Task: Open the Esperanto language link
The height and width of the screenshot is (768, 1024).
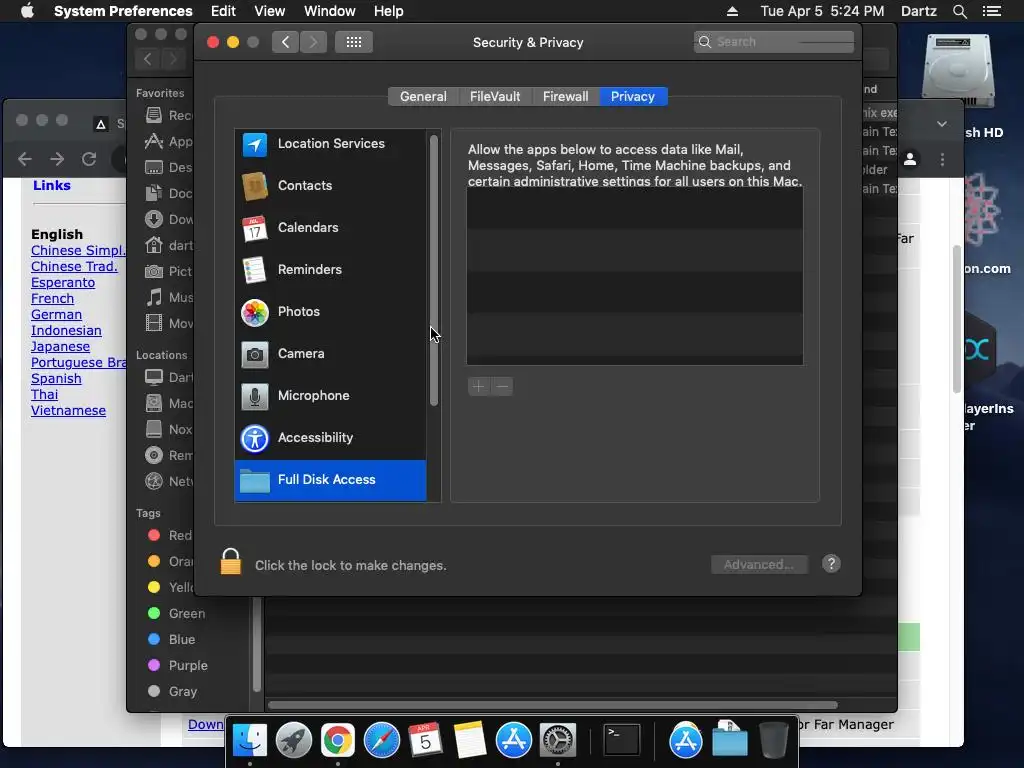Action: coord(63,283)
